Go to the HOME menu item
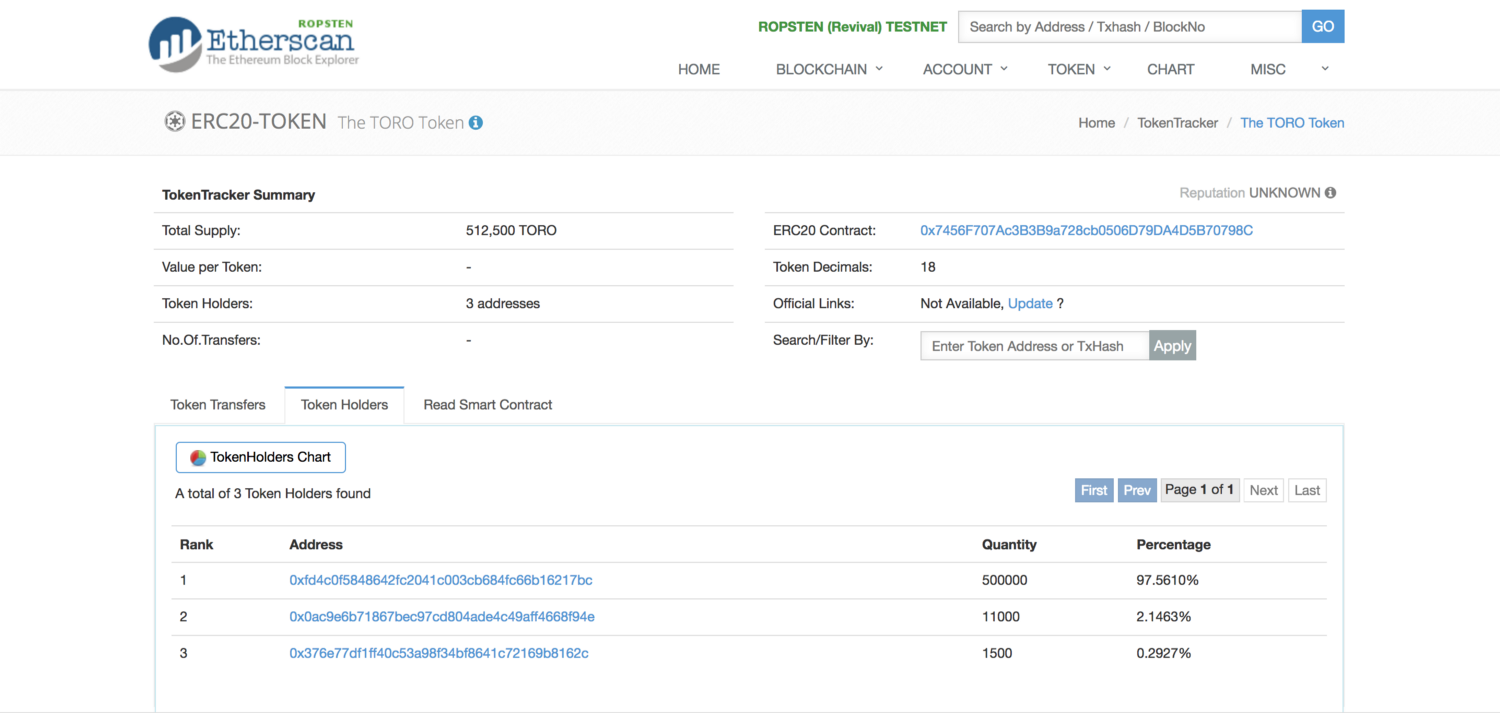This screenshot has width=1500, height=713. 699,69
